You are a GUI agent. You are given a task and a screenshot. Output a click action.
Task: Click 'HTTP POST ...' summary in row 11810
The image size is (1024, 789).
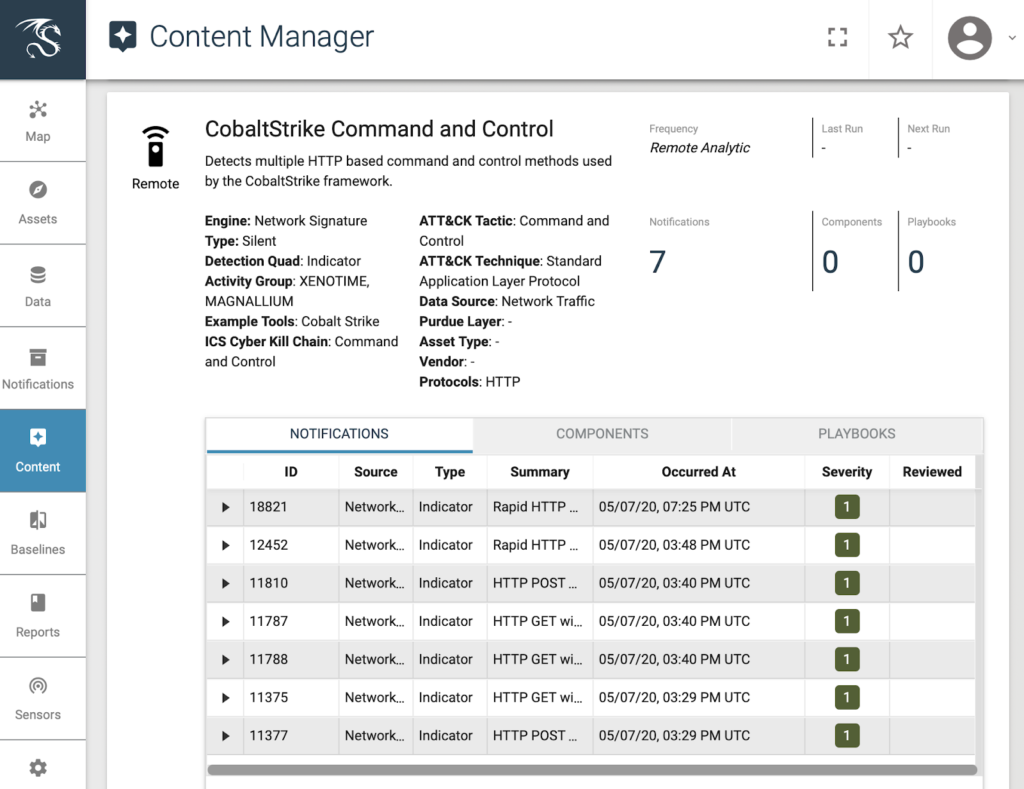click(x=535, y=583)
